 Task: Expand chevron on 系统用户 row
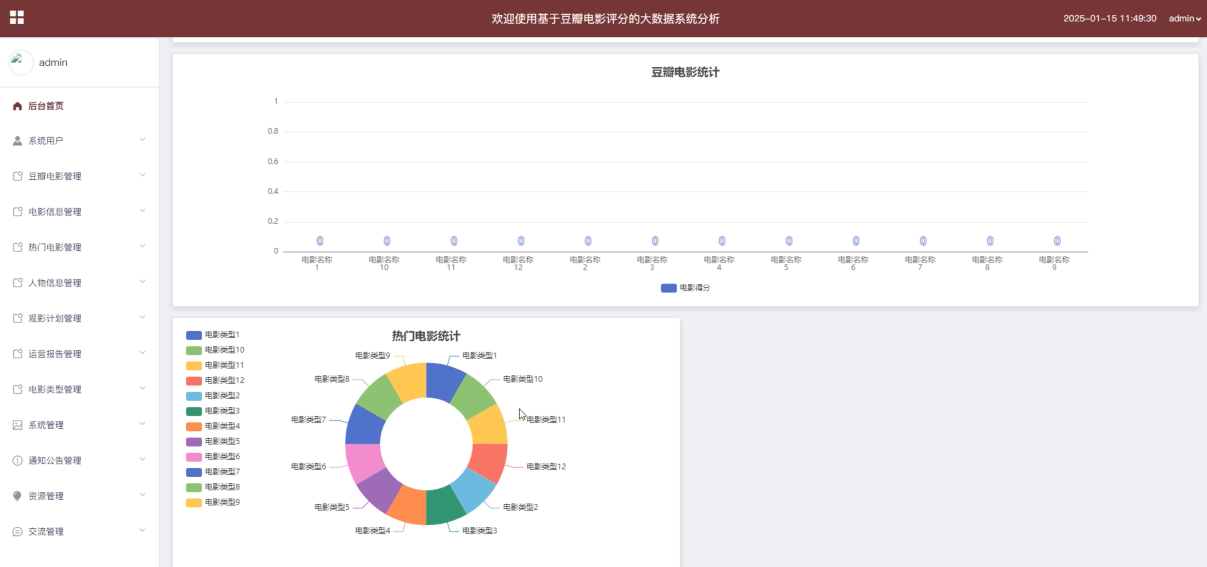pos(142,139)
